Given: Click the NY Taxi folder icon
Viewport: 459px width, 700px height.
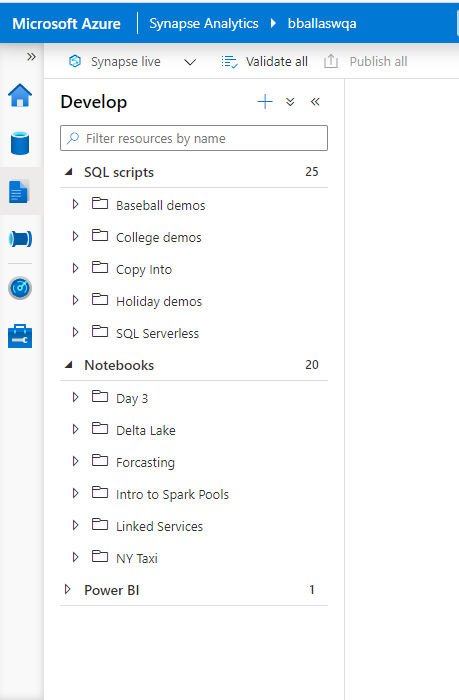Looking at the screenshot, I should 100,557.
